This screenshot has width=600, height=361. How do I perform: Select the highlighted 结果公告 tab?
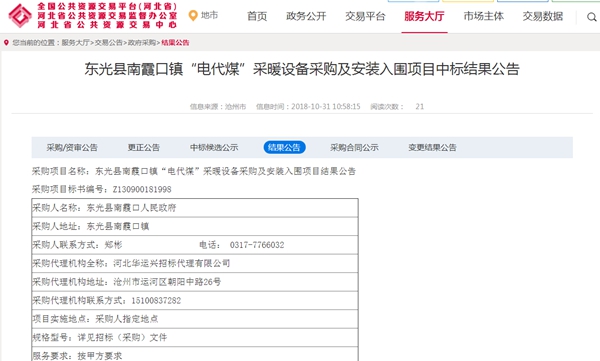click(284, 147)
